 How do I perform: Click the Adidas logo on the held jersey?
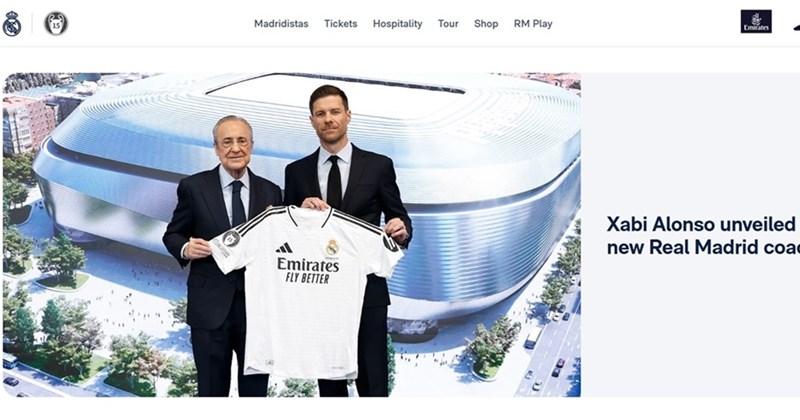tap(284, 248)
